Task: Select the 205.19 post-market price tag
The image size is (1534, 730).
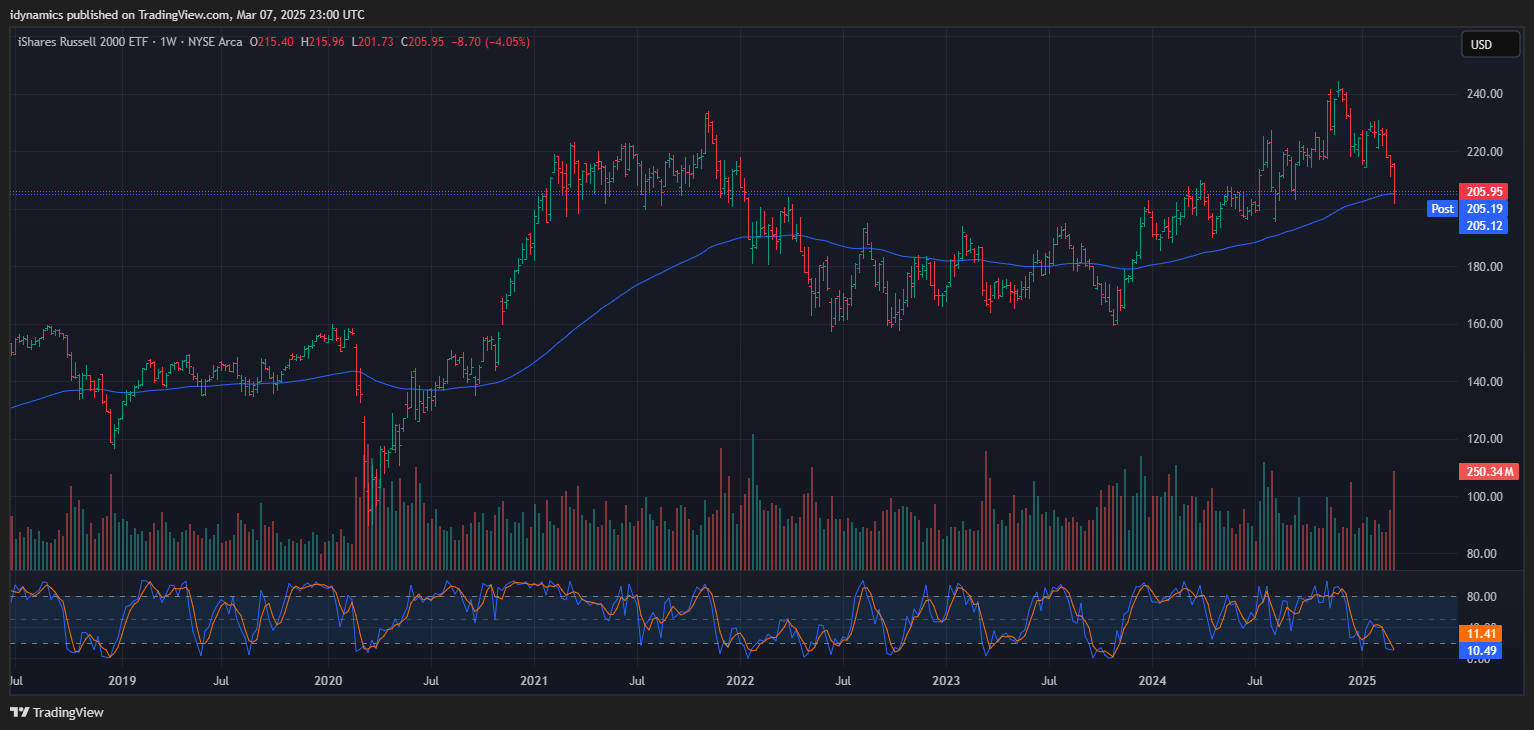Action: coord(1482,209)
